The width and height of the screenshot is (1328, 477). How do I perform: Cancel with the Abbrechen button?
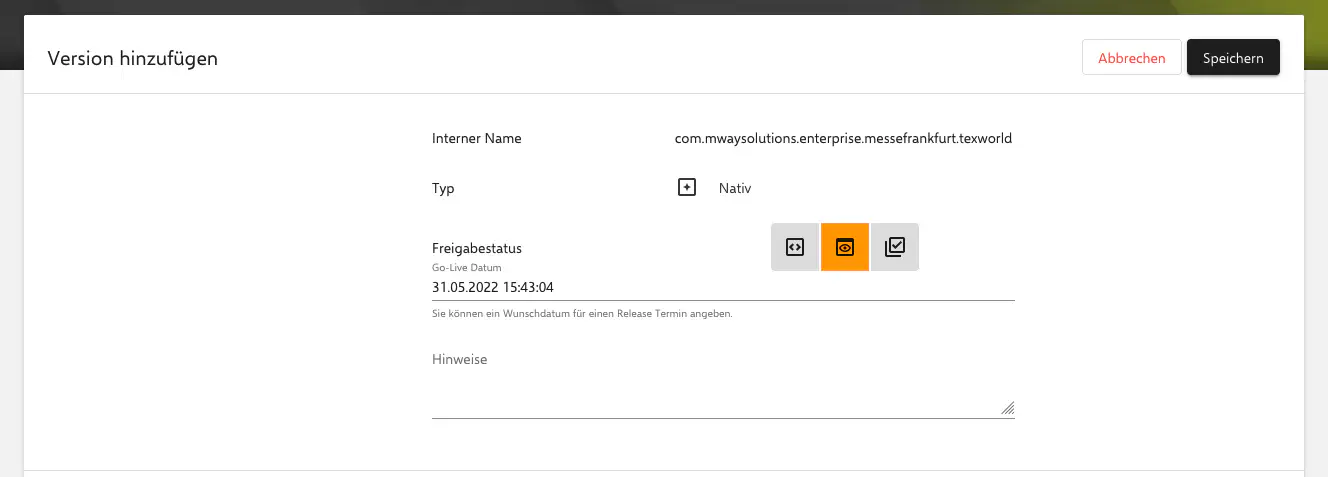(x=1132, y=58)
